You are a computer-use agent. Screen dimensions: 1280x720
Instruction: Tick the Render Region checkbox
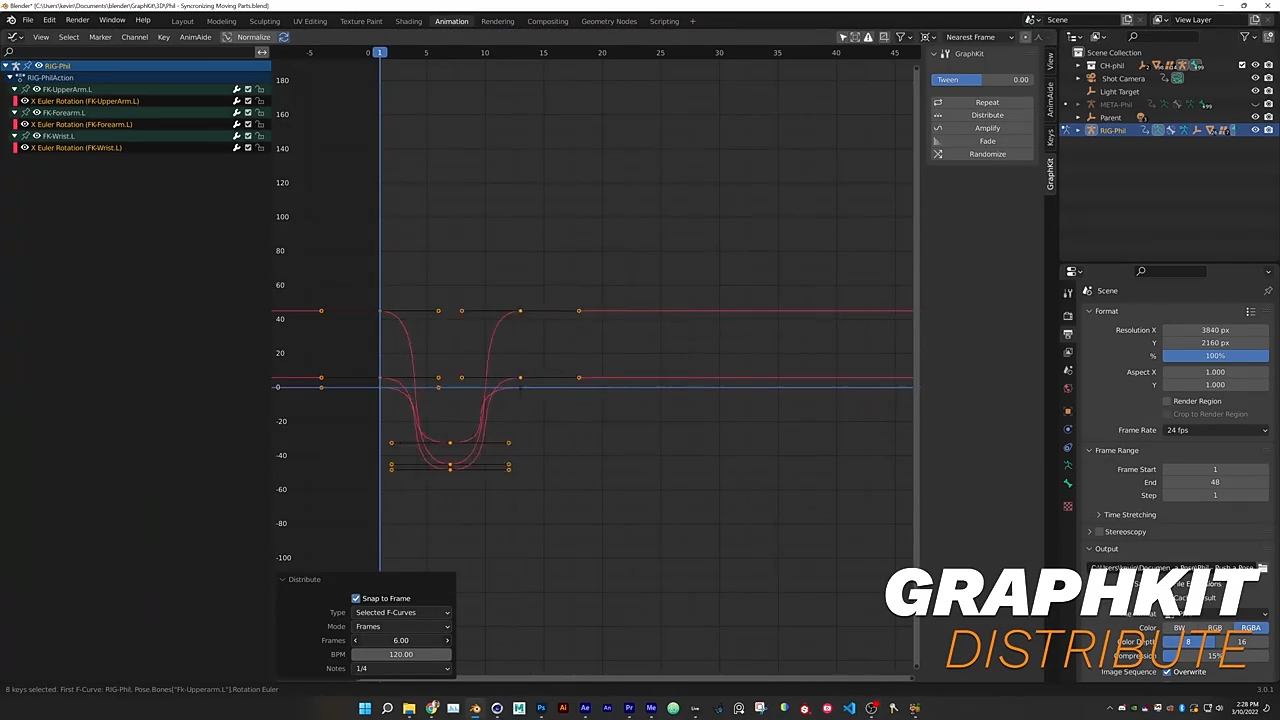point(1167,401)
